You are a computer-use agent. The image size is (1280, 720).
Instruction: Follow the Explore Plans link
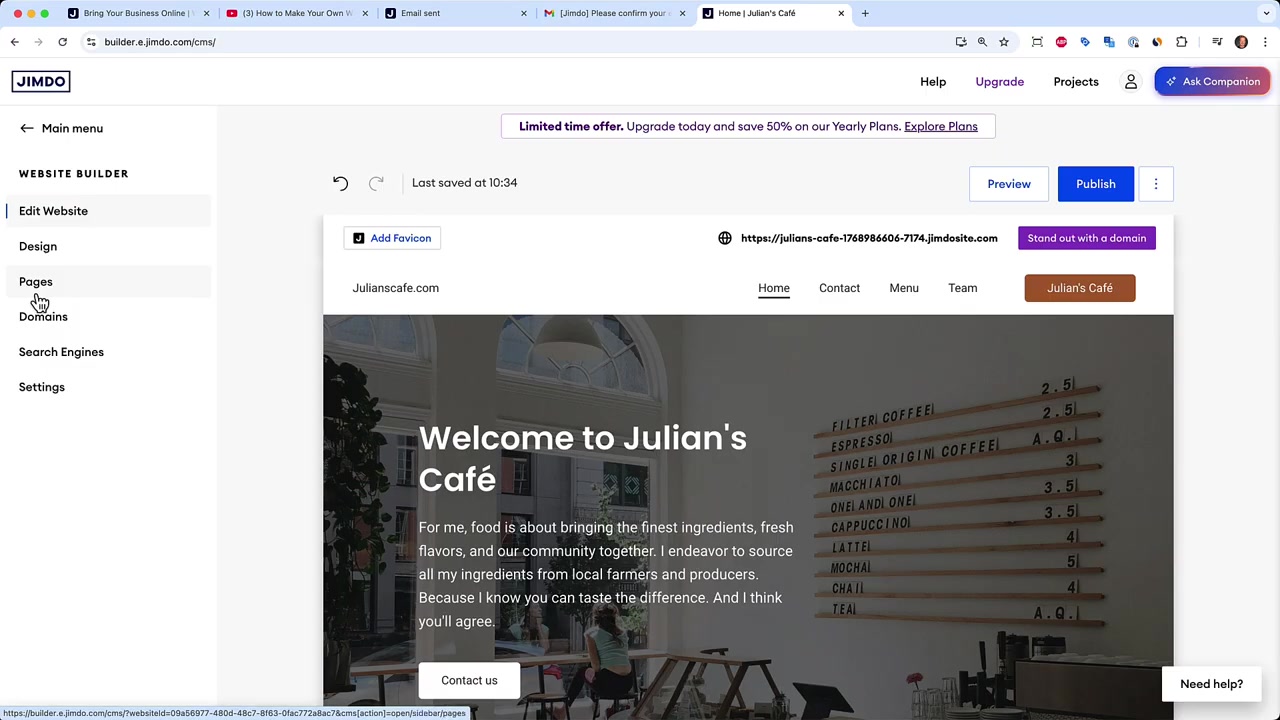point(940,126)
